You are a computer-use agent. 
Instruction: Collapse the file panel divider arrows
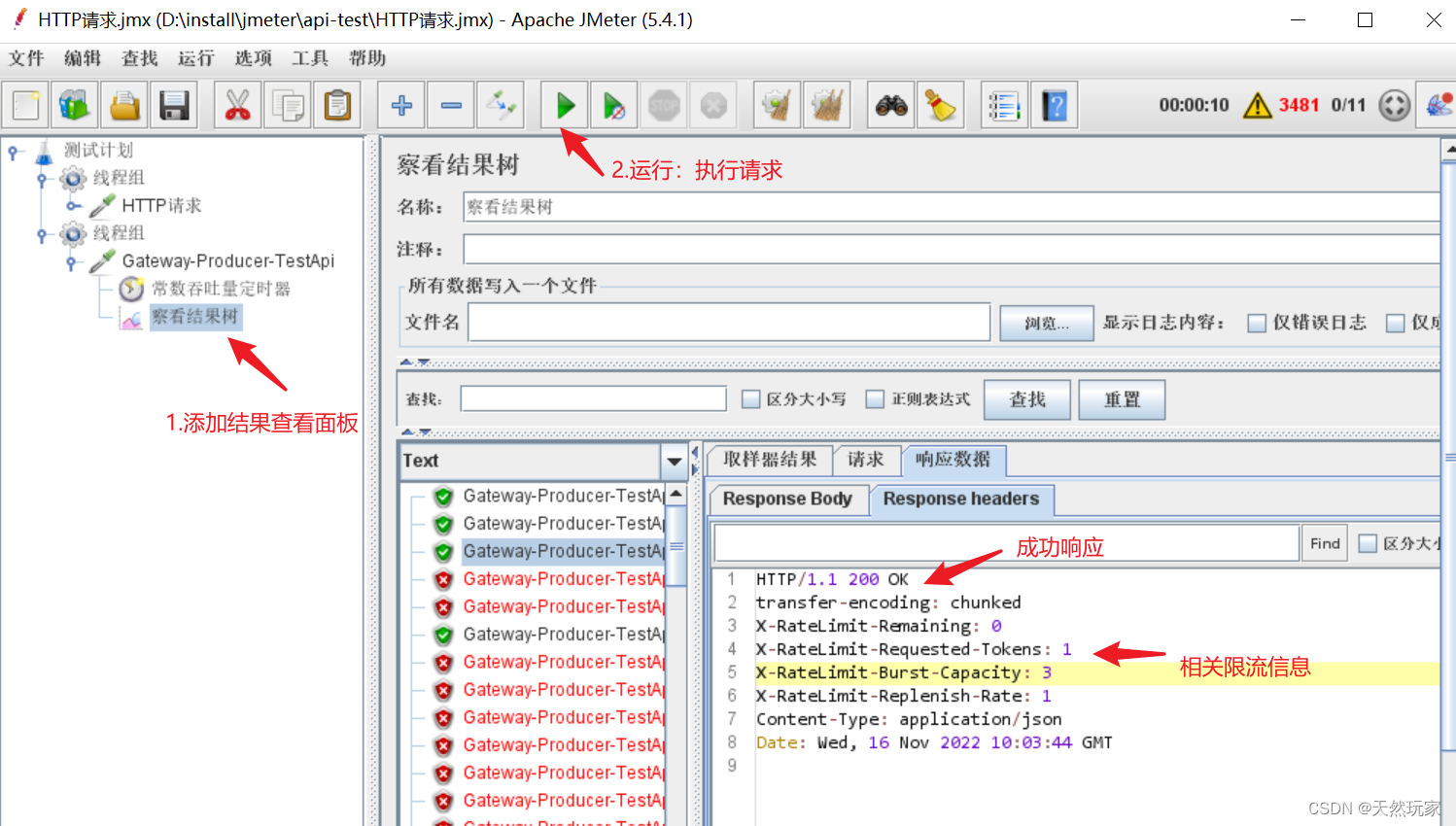416,362
